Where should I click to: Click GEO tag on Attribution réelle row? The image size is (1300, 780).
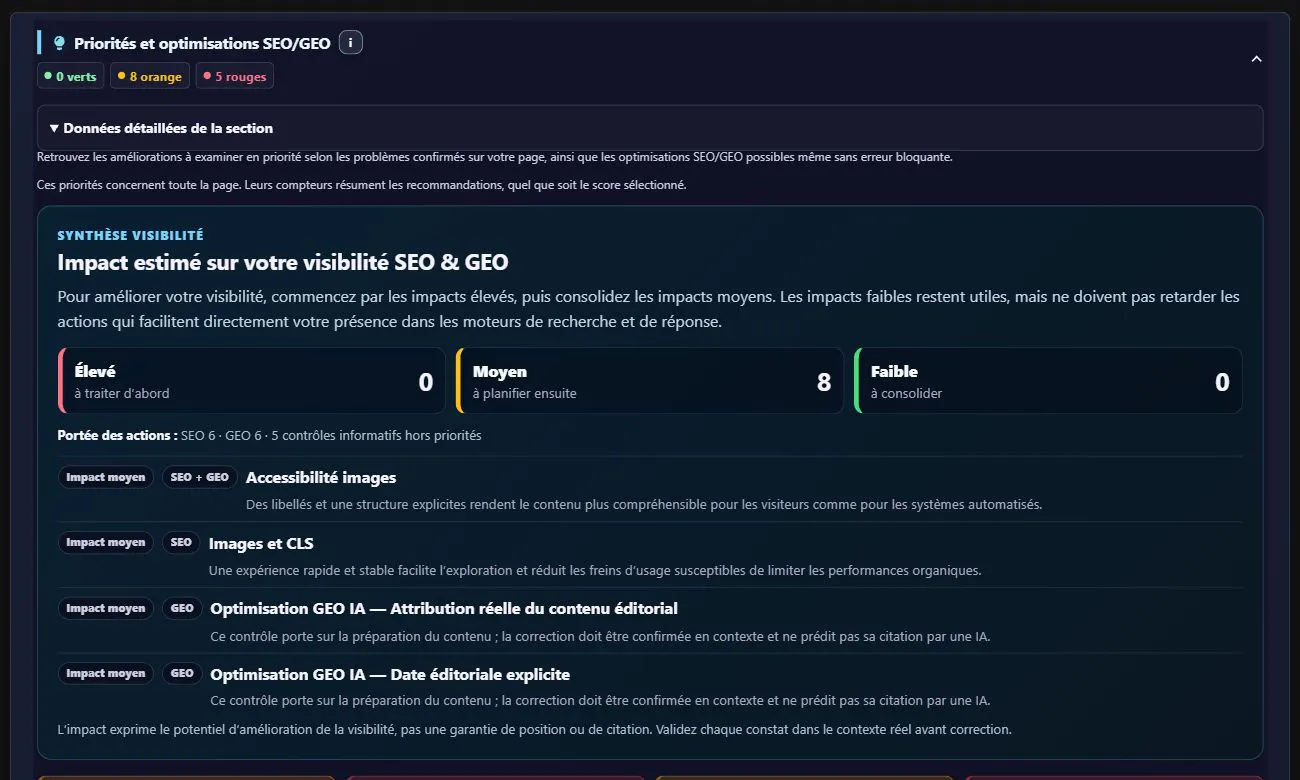click(182, 608)
